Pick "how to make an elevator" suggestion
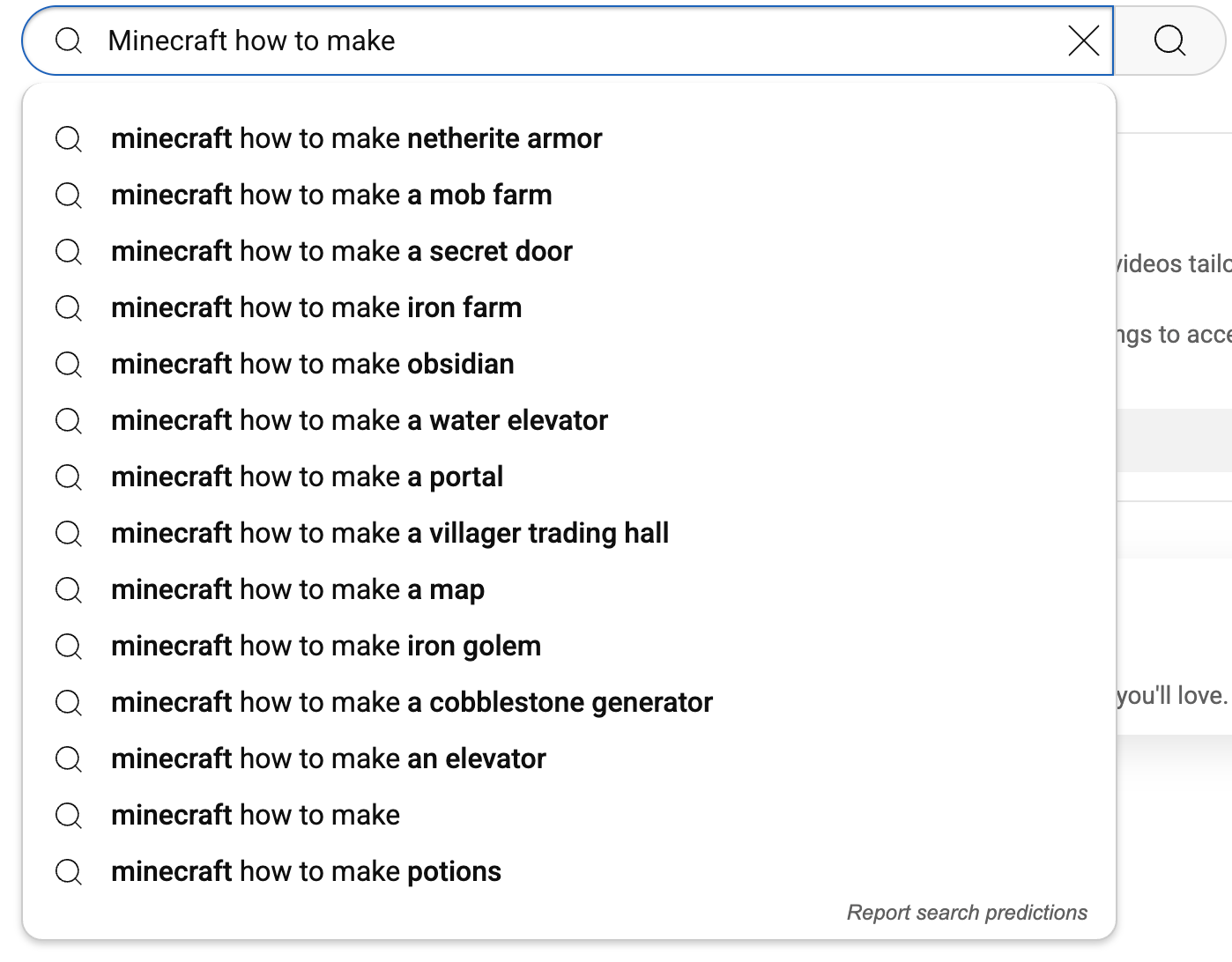Screen dimensions: 1232x962 [329, 759]
